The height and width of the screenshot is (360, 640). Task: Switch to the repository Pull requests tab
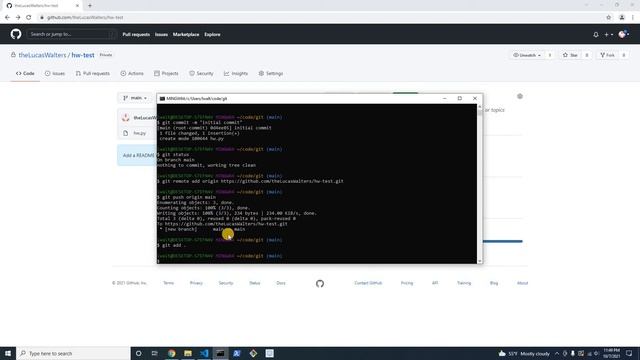[93, 73]
